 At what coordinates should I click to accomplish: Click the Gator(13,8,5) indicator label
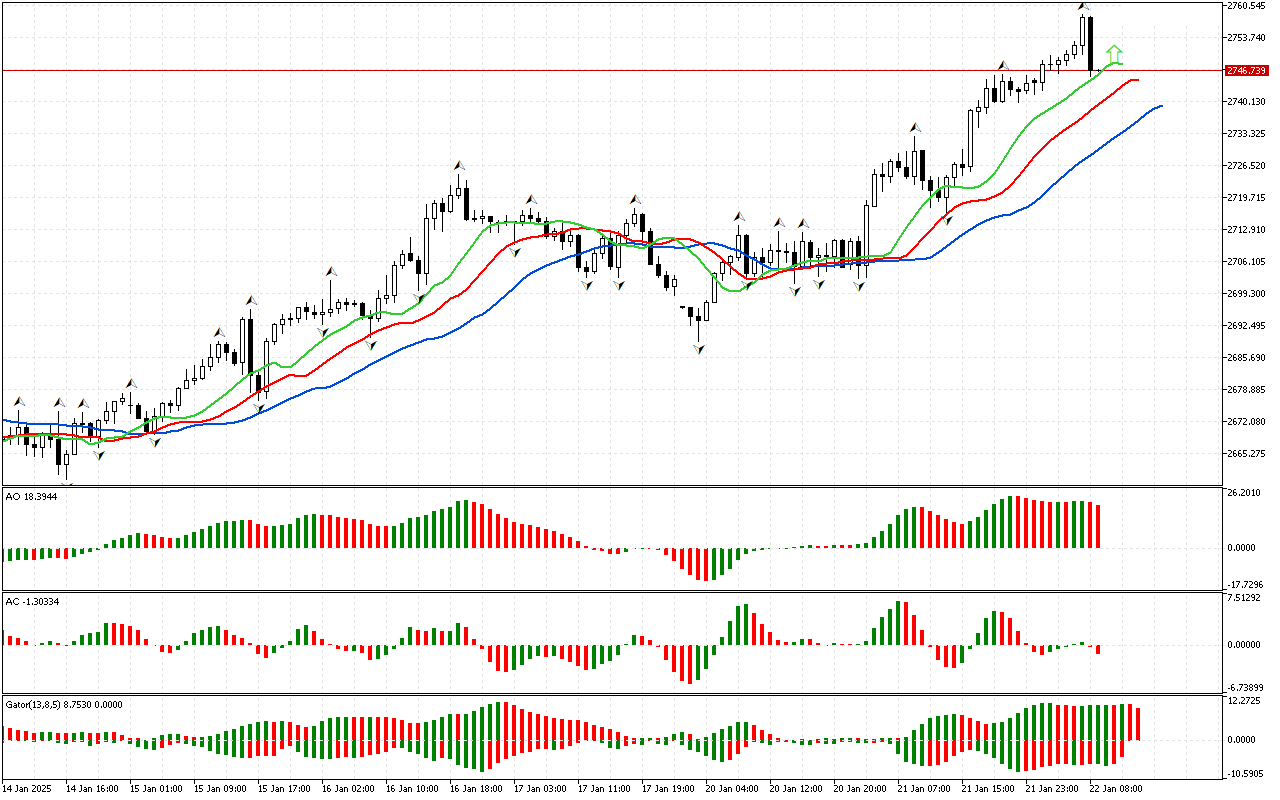pos(64,704)
